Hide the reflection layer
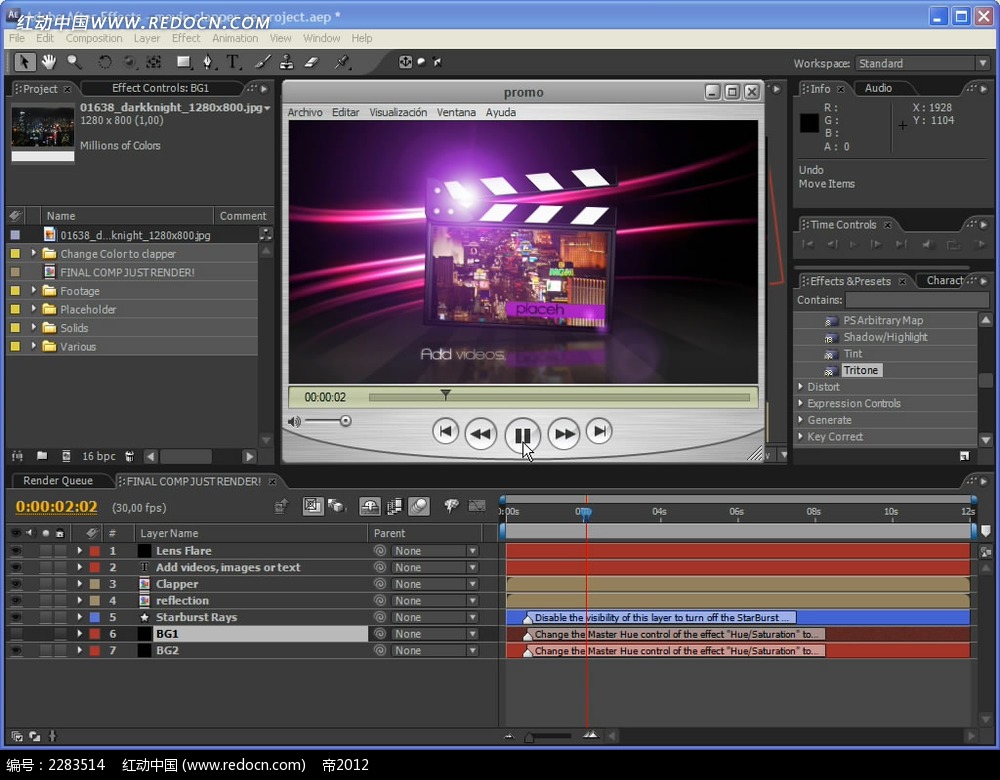Screen dimensions: 1000x780 click(16, 600)
